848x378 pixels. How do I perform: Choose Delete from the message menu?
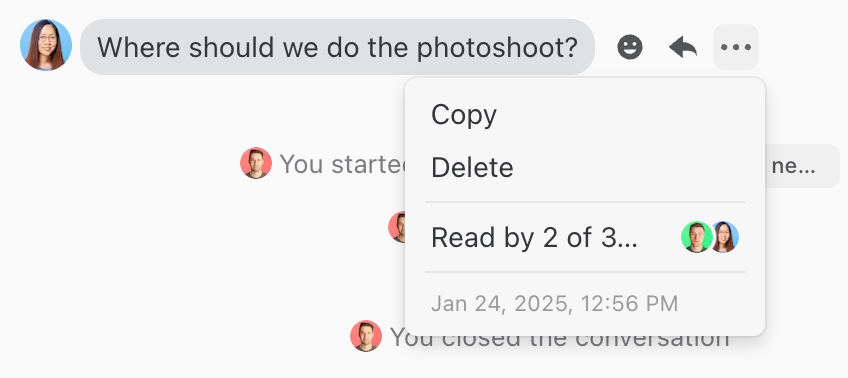(585, 167)
